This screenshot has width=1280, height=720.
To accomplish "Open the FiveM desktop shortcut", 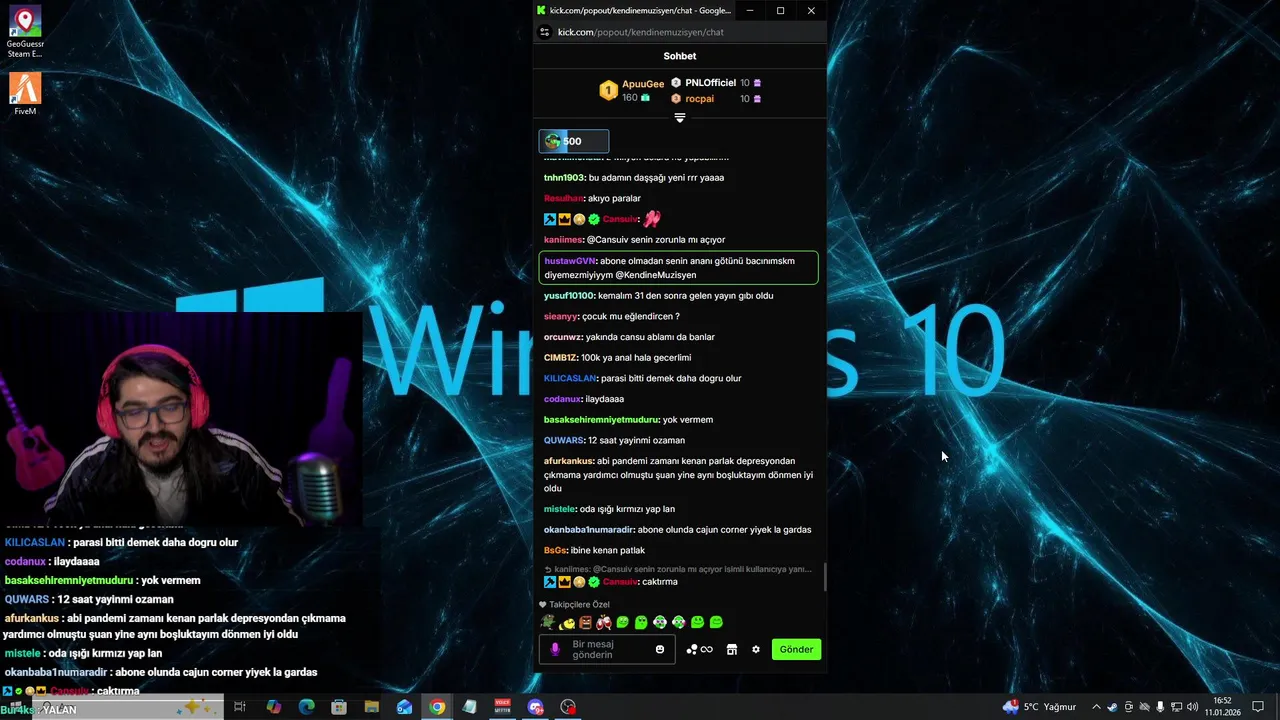I will [25, 94].
